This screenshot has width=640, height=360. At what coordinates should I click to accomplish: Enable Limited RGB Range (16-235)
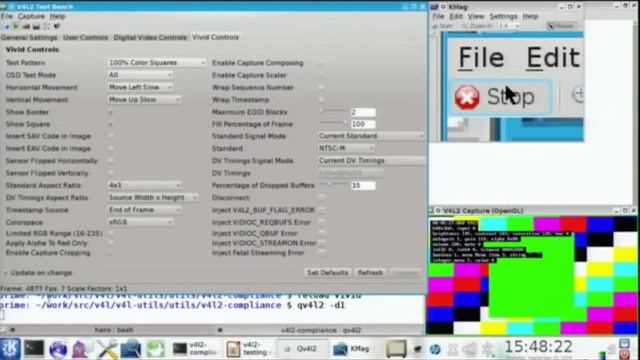coord(111,233)
